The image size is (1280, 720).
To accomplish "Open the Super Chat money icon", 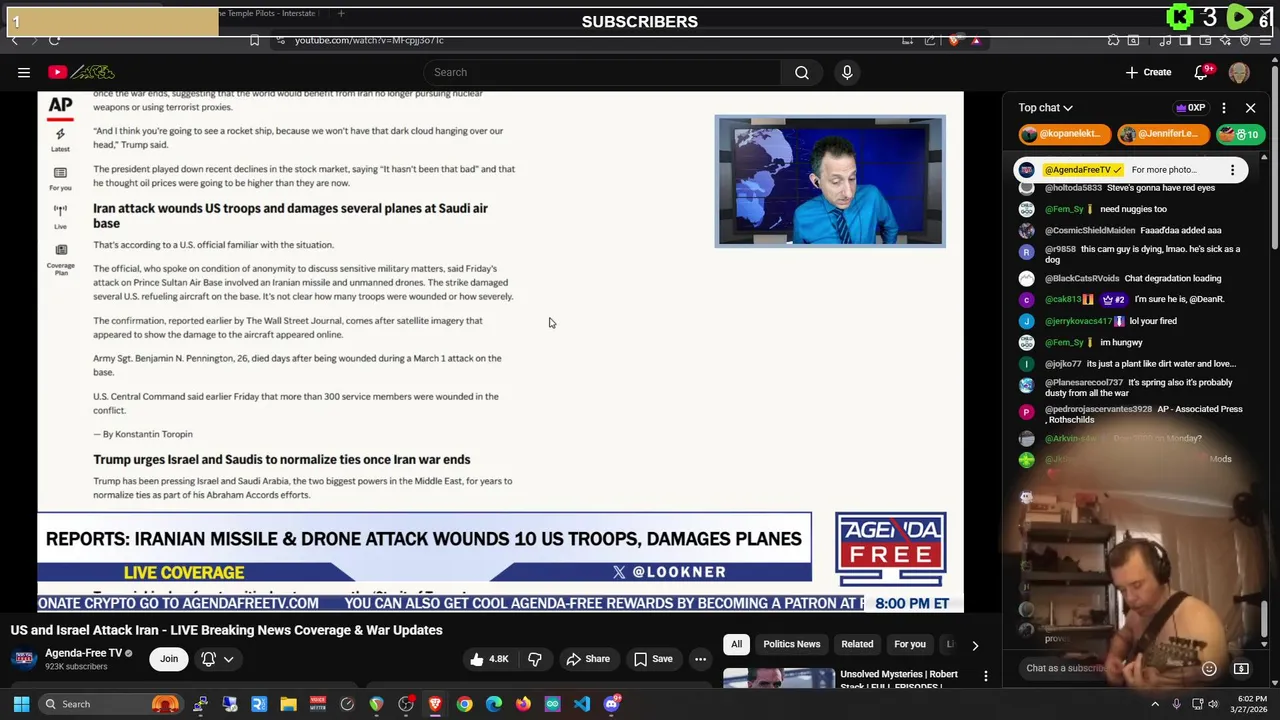I will 1241,668.
